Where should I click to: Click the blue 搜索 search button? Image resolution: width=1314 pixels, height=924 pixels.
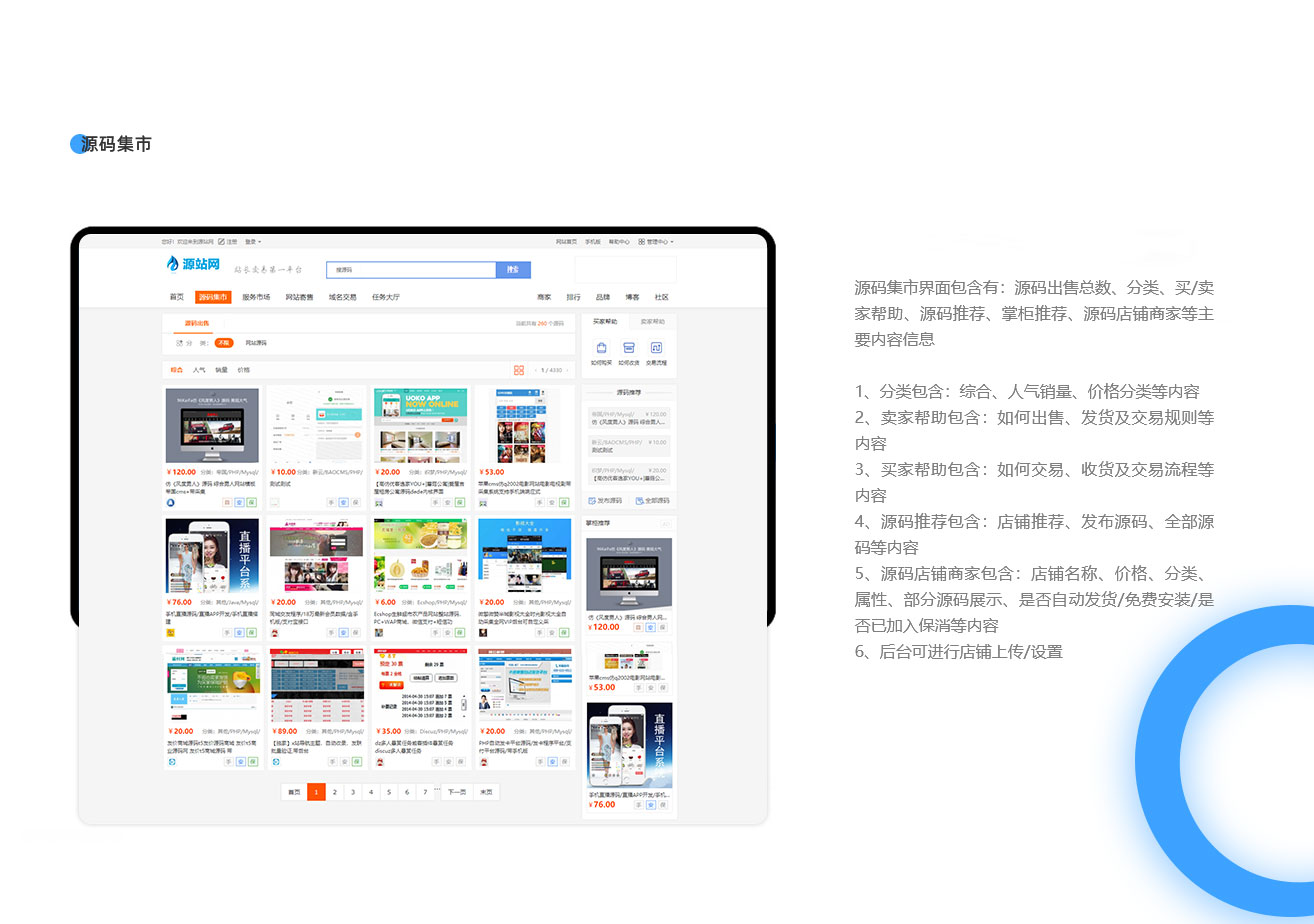513,270
